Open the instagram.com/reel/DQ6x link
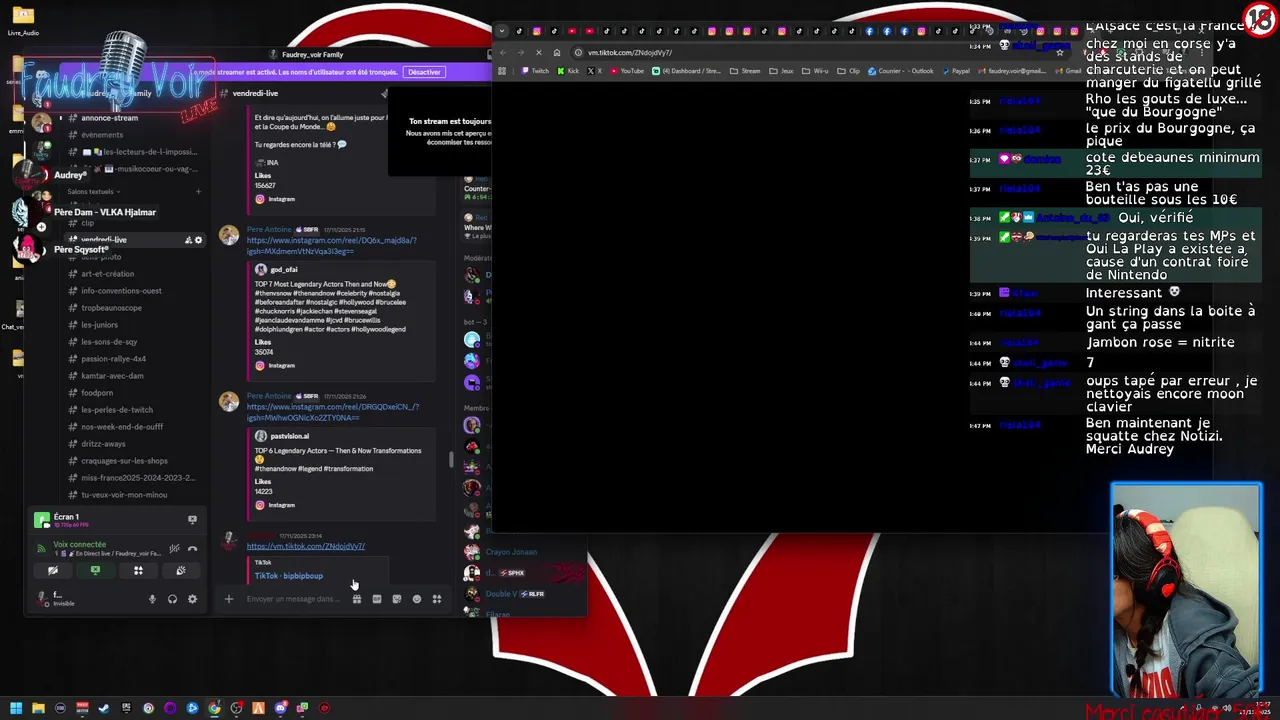The image size is (1280, 720). pos(331,245)
